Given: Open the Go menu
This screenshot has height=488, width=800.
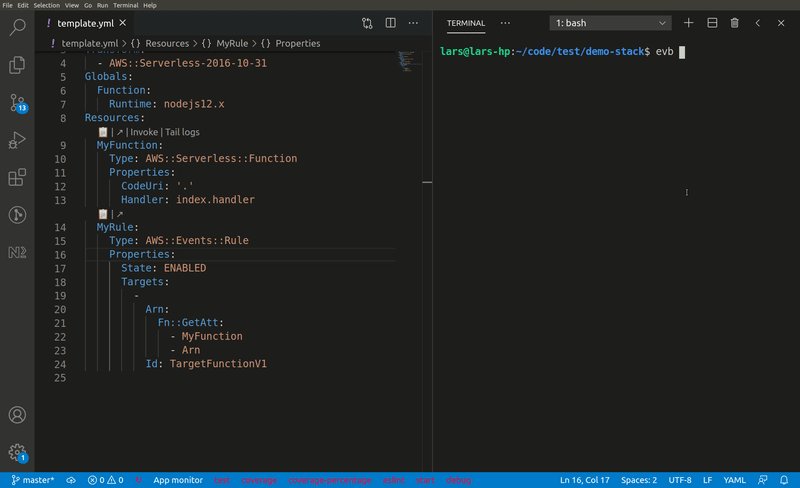Looking at the screenshot, I should click(88, 5).
